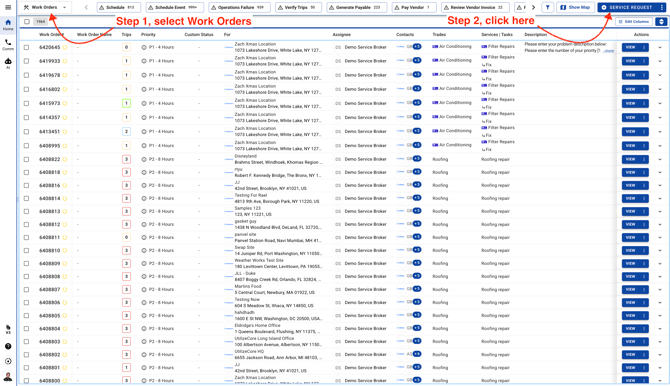
Task: Open the hamburger menu icon
Action: click(x=8, y=7)
